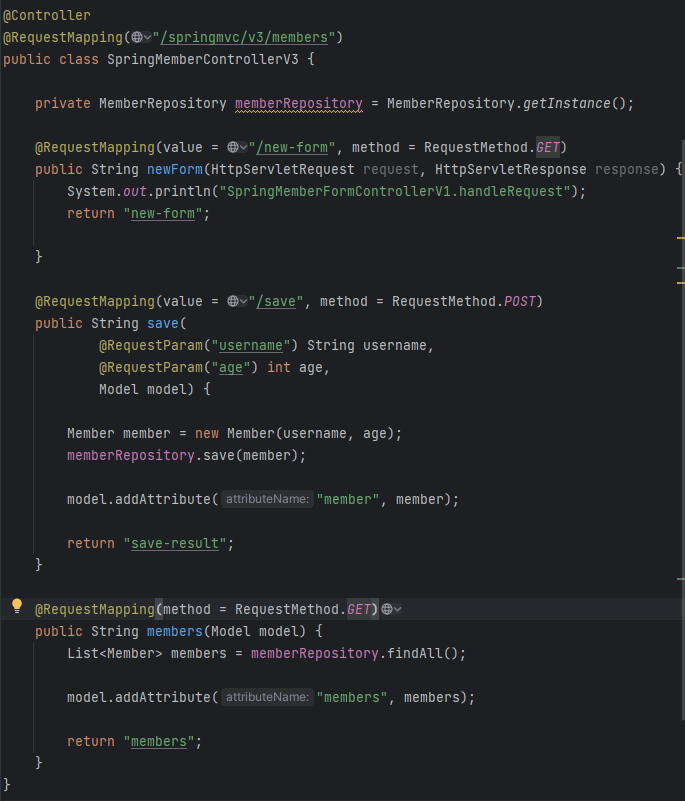Click POST in the save mapping
Viewport: 685px width, 801px height.
coord(520,301)
